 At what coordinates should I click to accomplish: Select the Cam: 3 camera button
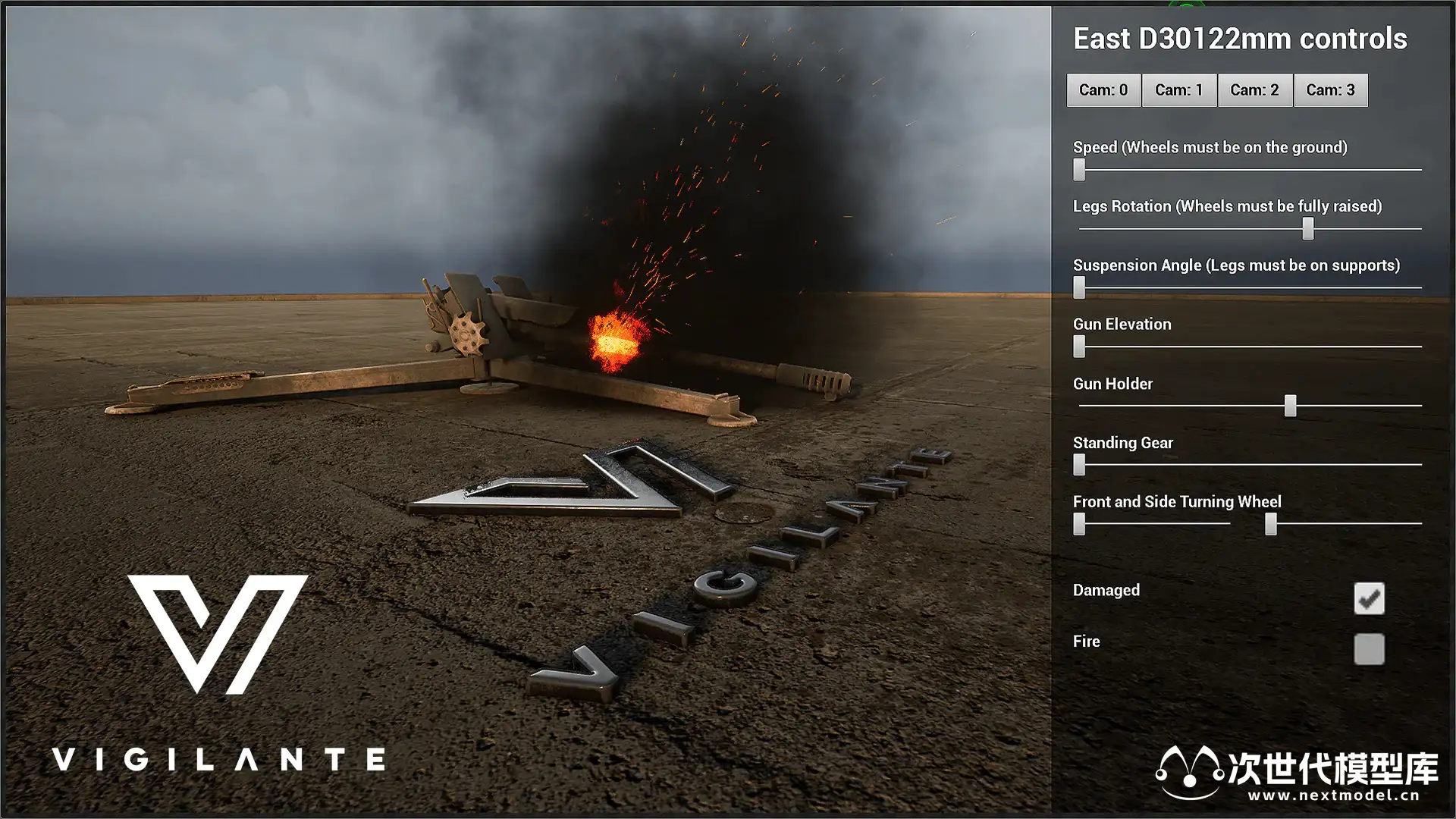1330,90
